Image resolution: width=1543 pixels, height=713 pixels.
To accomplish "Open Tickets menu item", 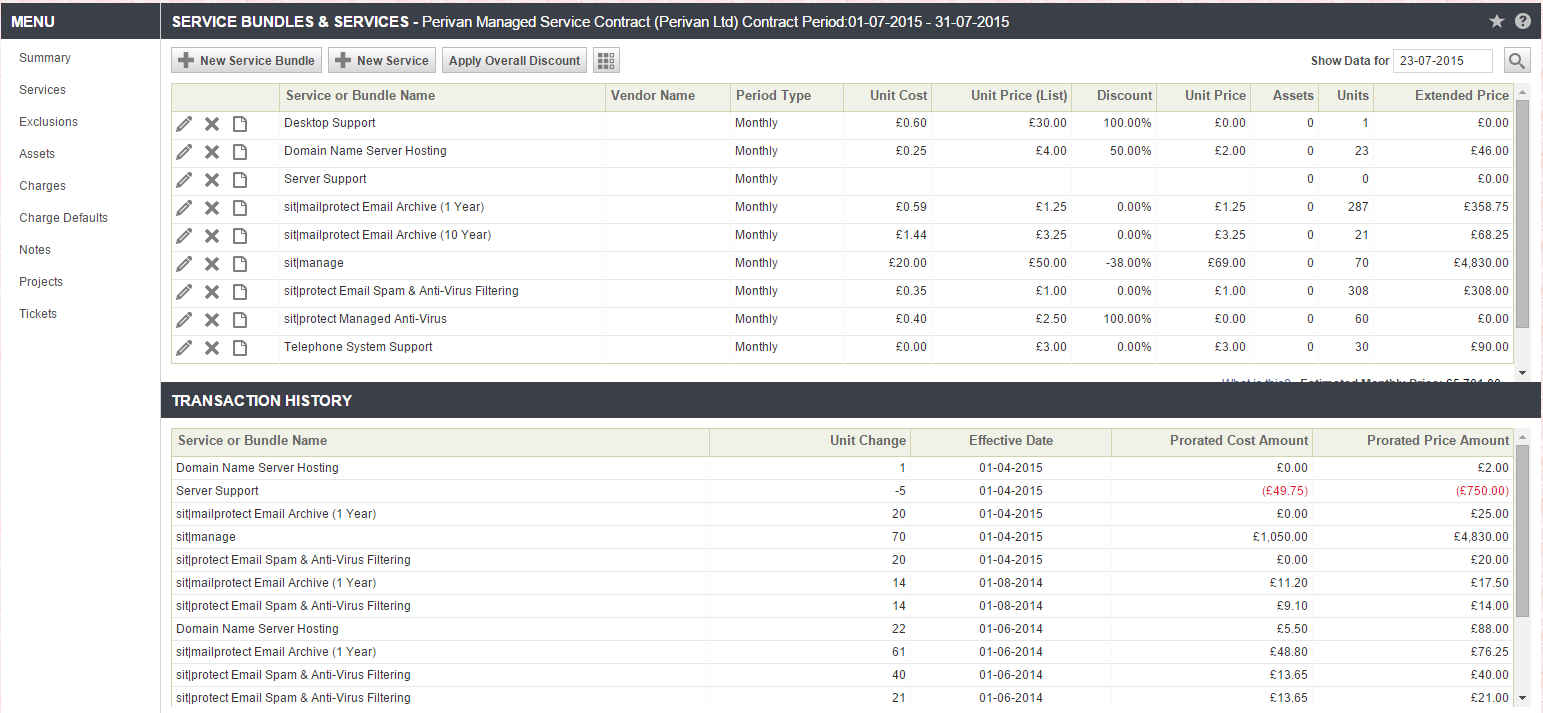I will (x=38, y=314).
